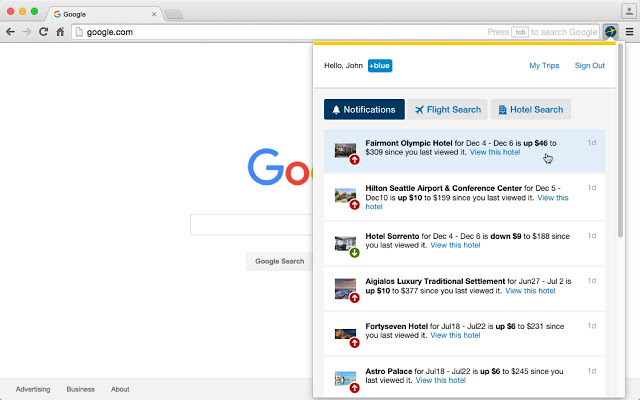Click the browser forward arrow
Viewport: 640px width, 400px height.
[27, 32]
